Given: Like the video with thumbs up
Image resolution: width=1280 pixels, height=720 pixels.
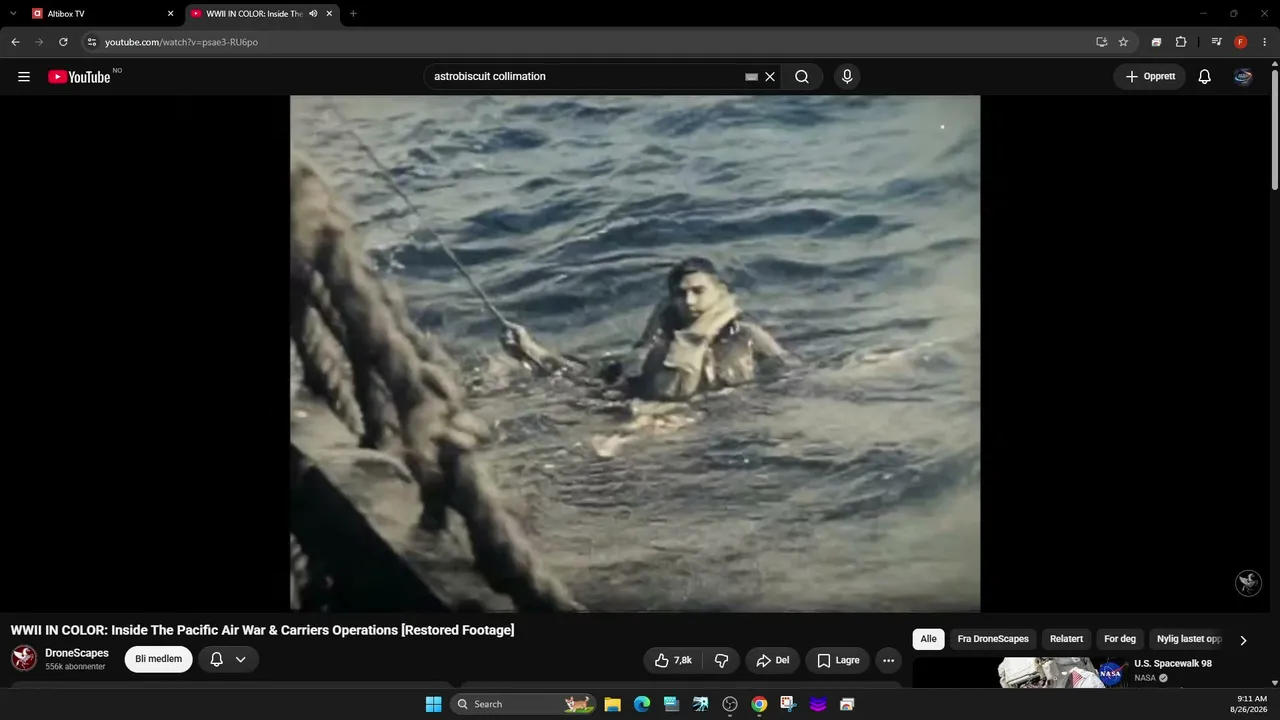Looking at the screenshot, I should tap(673, 660).
